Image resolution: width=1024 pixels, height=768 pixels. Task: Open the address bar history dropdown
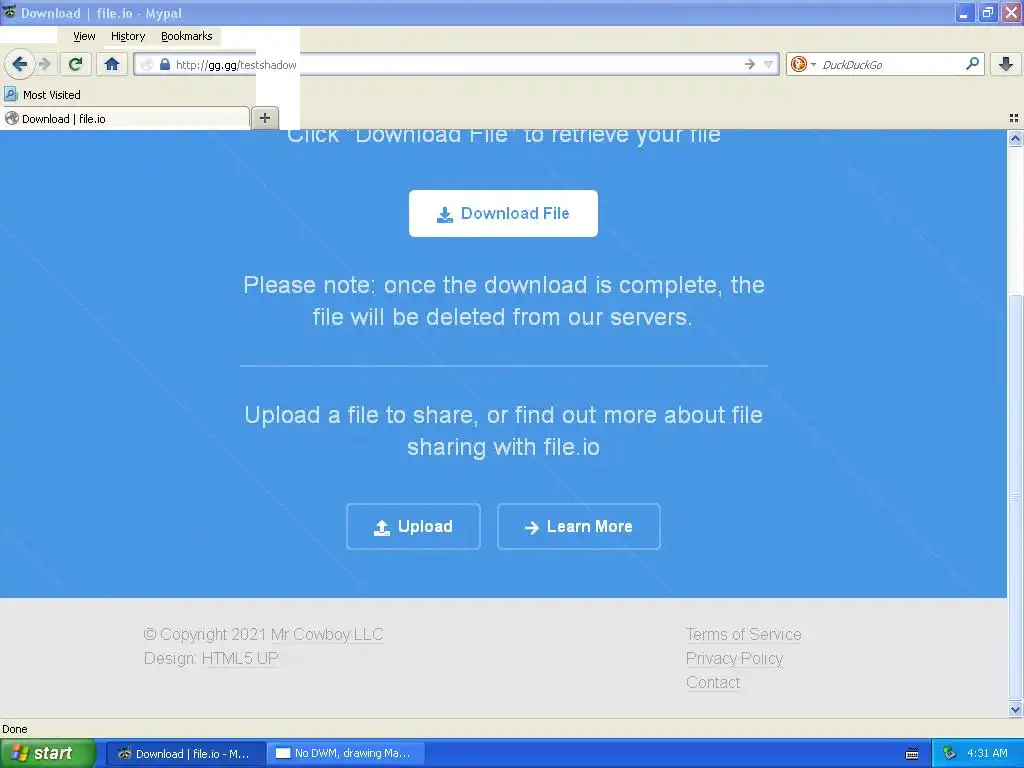pos(769,64)
